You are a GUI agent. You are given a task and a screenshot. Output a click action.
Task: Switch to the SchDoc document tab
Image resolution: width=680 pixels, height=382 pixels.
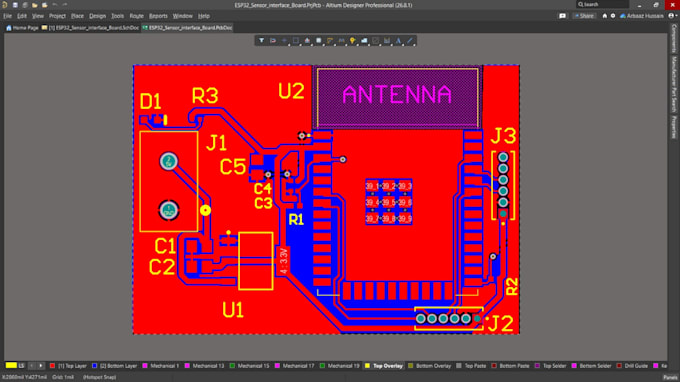(90, 28)
